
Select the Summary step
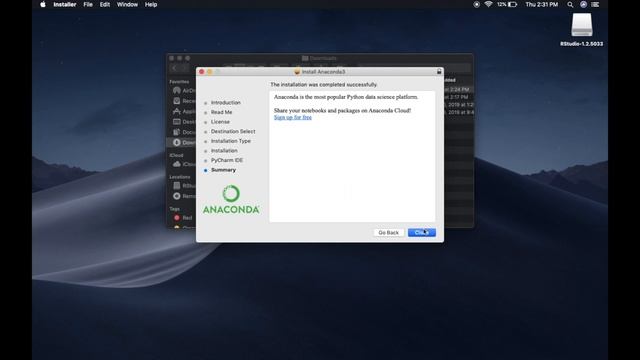pos(223,170)
